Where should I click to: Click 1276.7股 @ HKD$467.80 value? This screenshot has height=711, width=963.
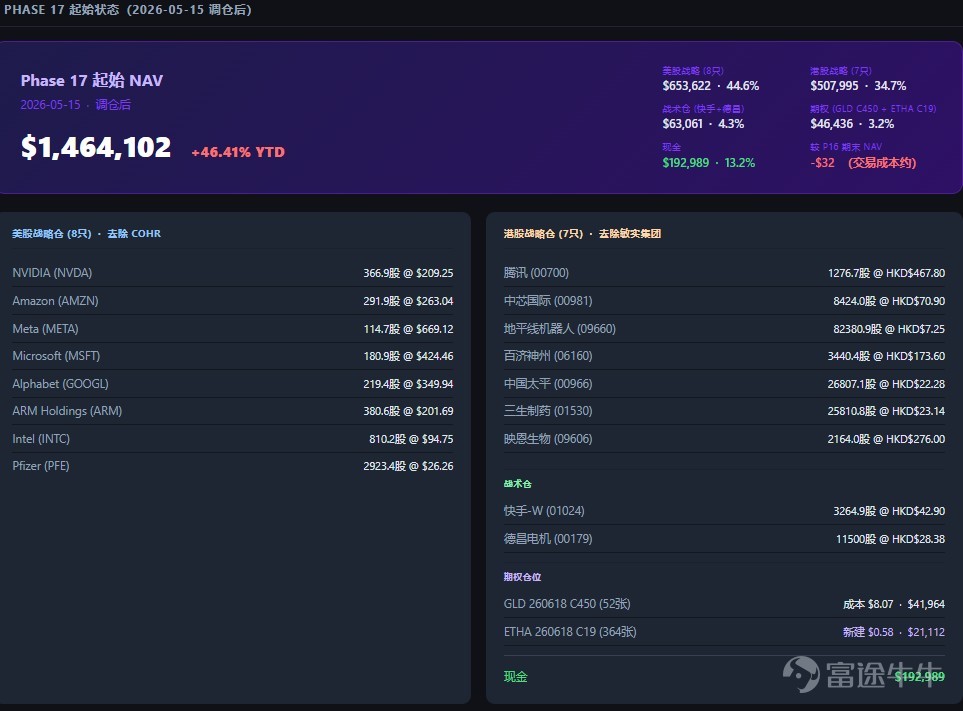pos(886,273)
